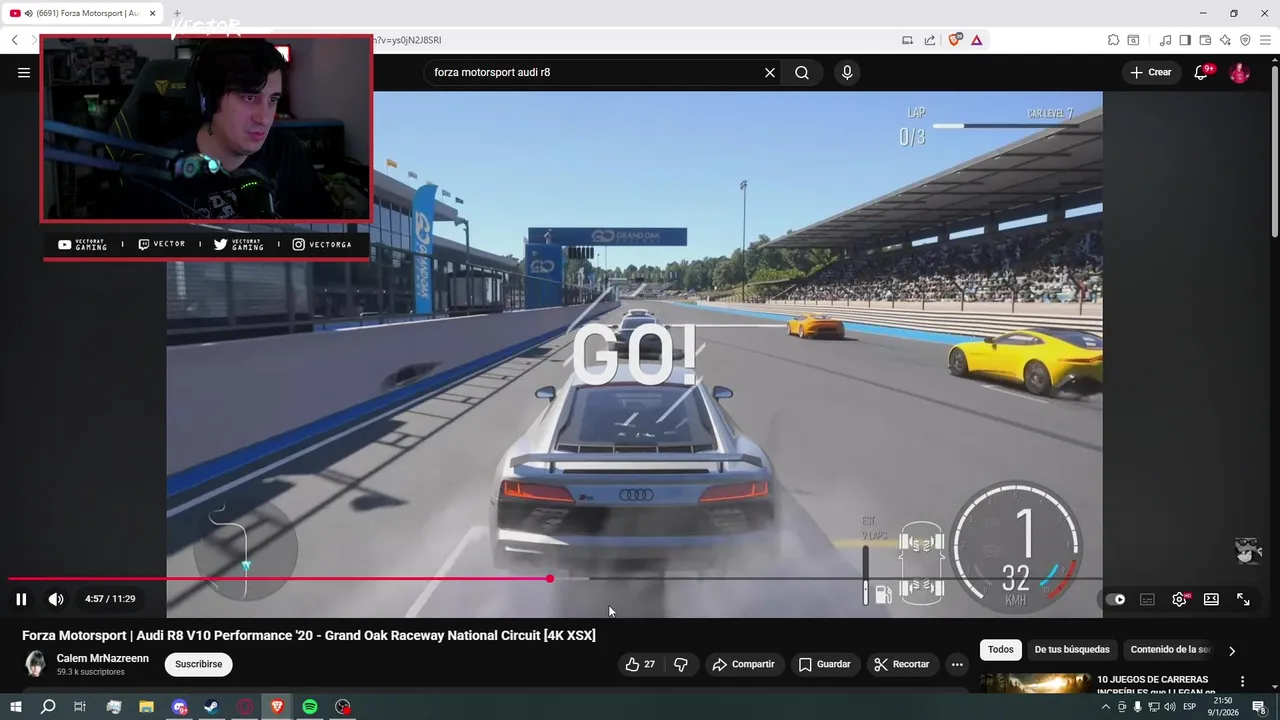Select Contenido de la serie chip
This screenshot has width=1280, height=720.
pos(1170,650)
